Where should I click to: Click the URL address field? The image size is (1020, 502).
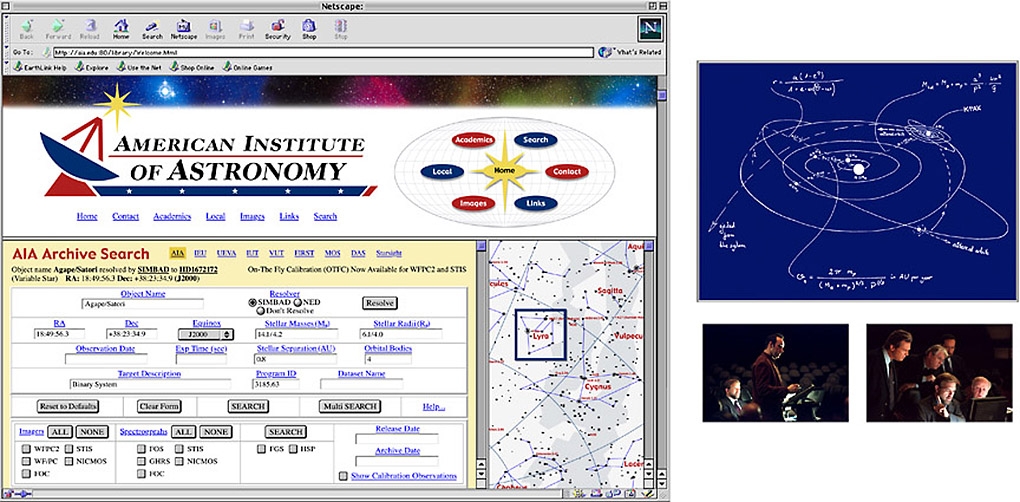pos(323,52)
